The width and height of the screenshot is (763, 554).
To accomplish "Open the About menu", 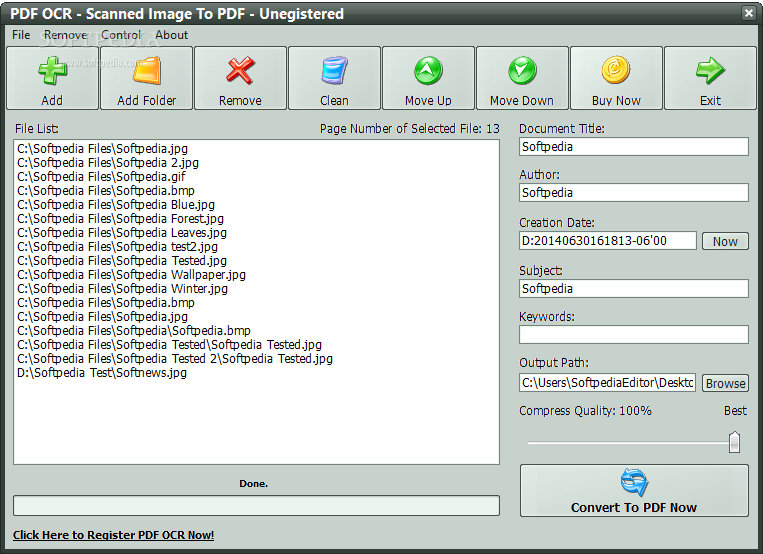I will pos(171,35).
